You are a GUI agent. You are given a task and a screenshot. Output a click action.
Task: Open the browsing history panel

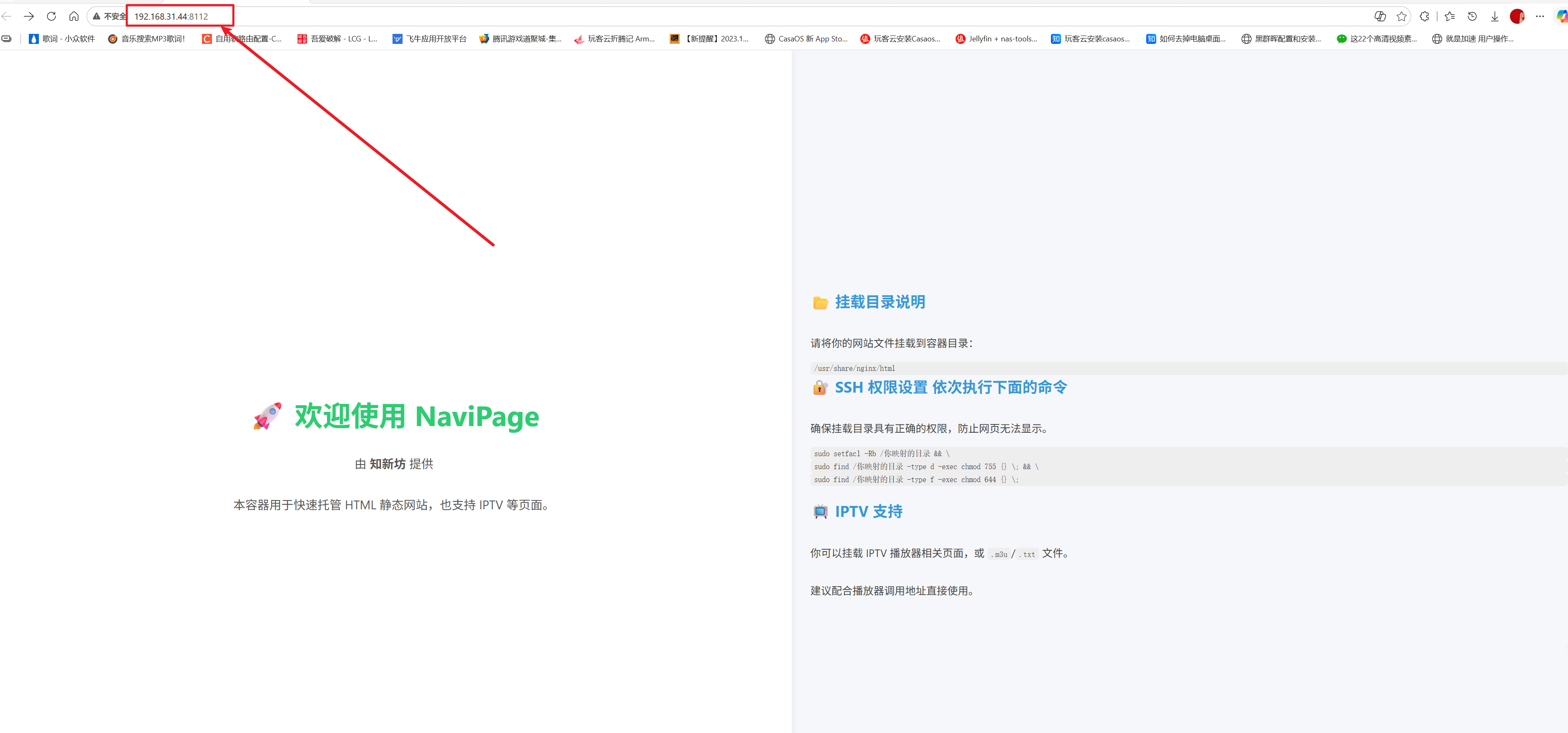[x=1472, y=16]
